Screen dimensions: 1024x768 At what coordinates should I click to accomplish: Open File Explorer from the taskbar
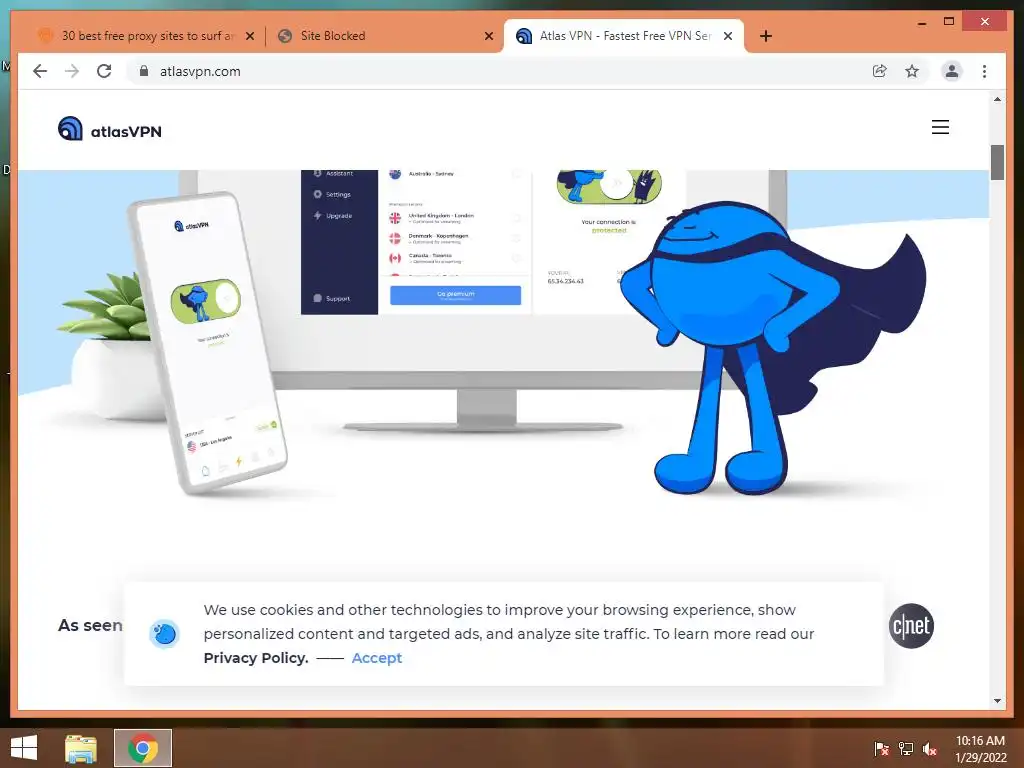(81, 748)
